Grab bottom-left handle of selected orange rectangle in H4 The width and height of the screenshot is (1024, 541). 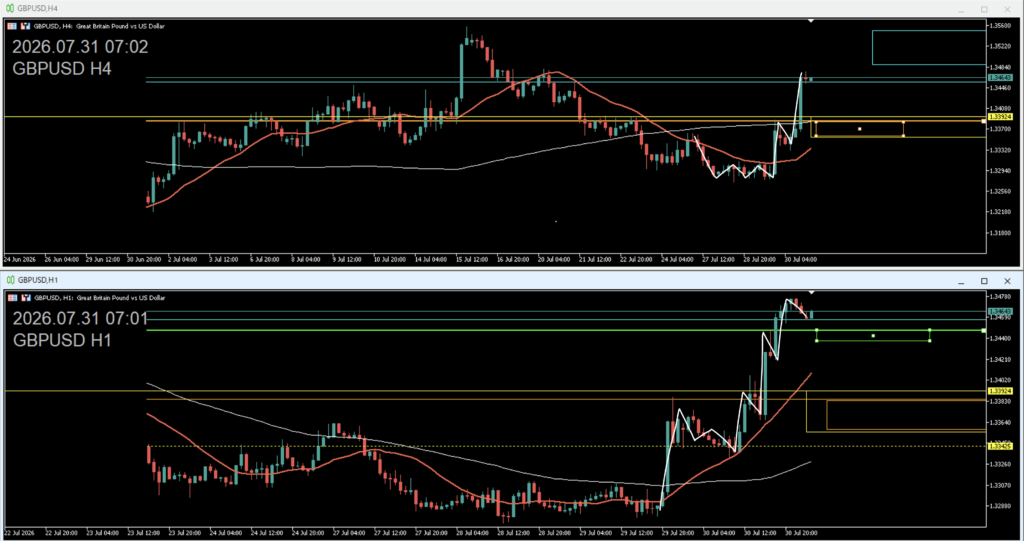(x=816, y=135)
